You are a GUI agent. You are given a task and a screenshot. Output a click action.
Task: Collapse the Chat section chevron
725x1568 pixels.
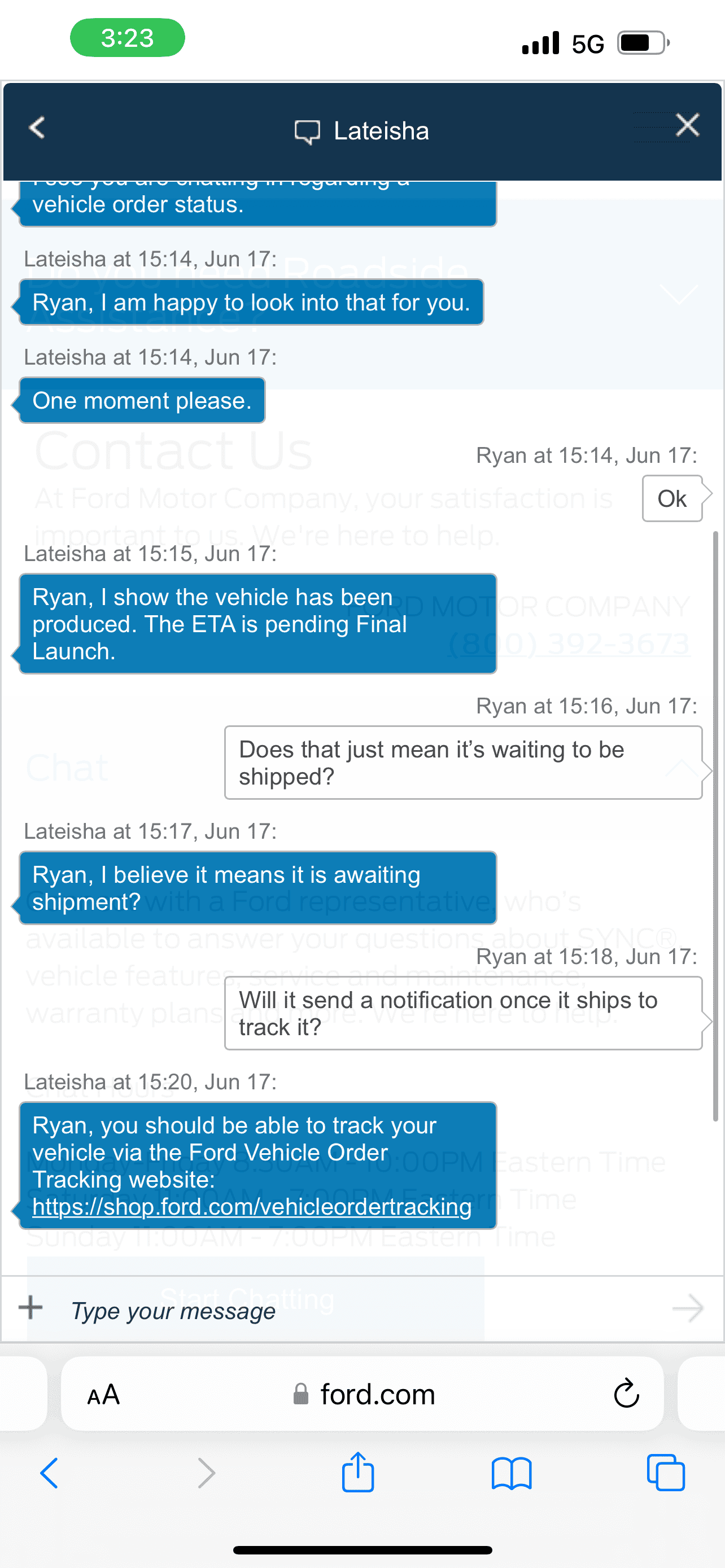point(681,768)
